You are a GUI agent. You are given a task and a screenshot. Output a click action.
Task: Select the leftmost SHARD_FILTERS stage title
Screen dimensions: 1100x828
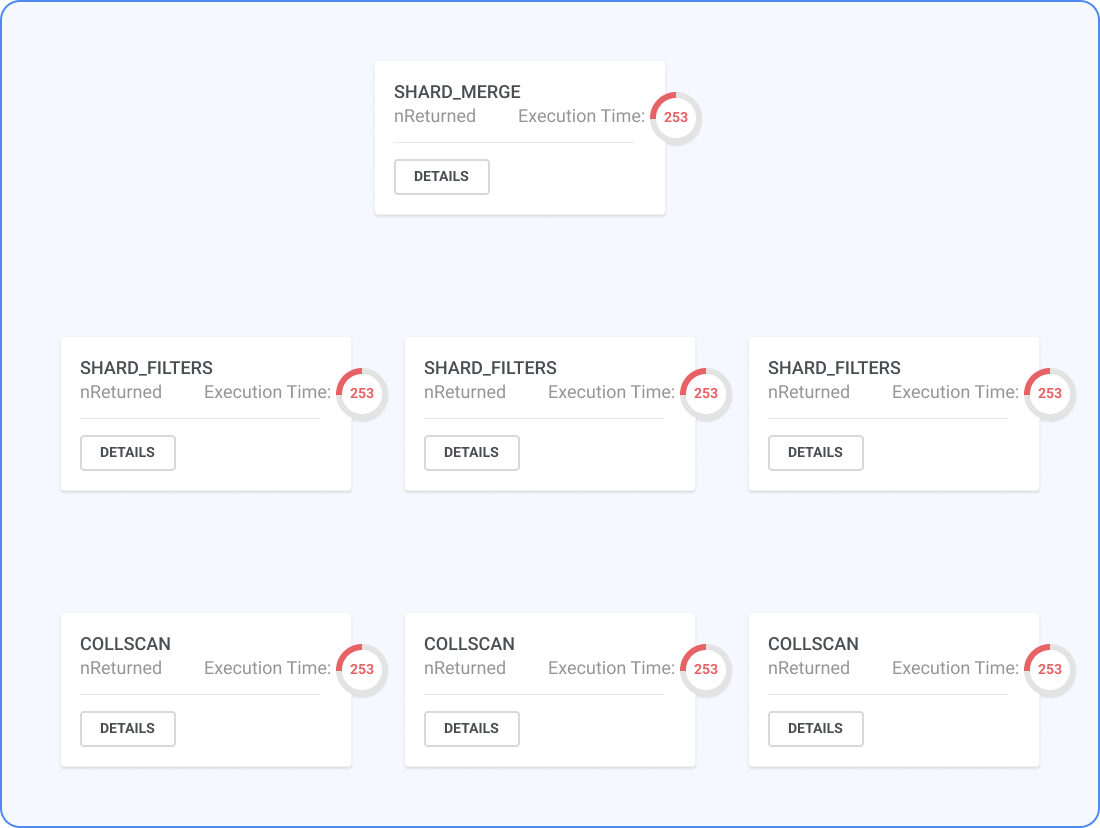click(x=146, y=368)
